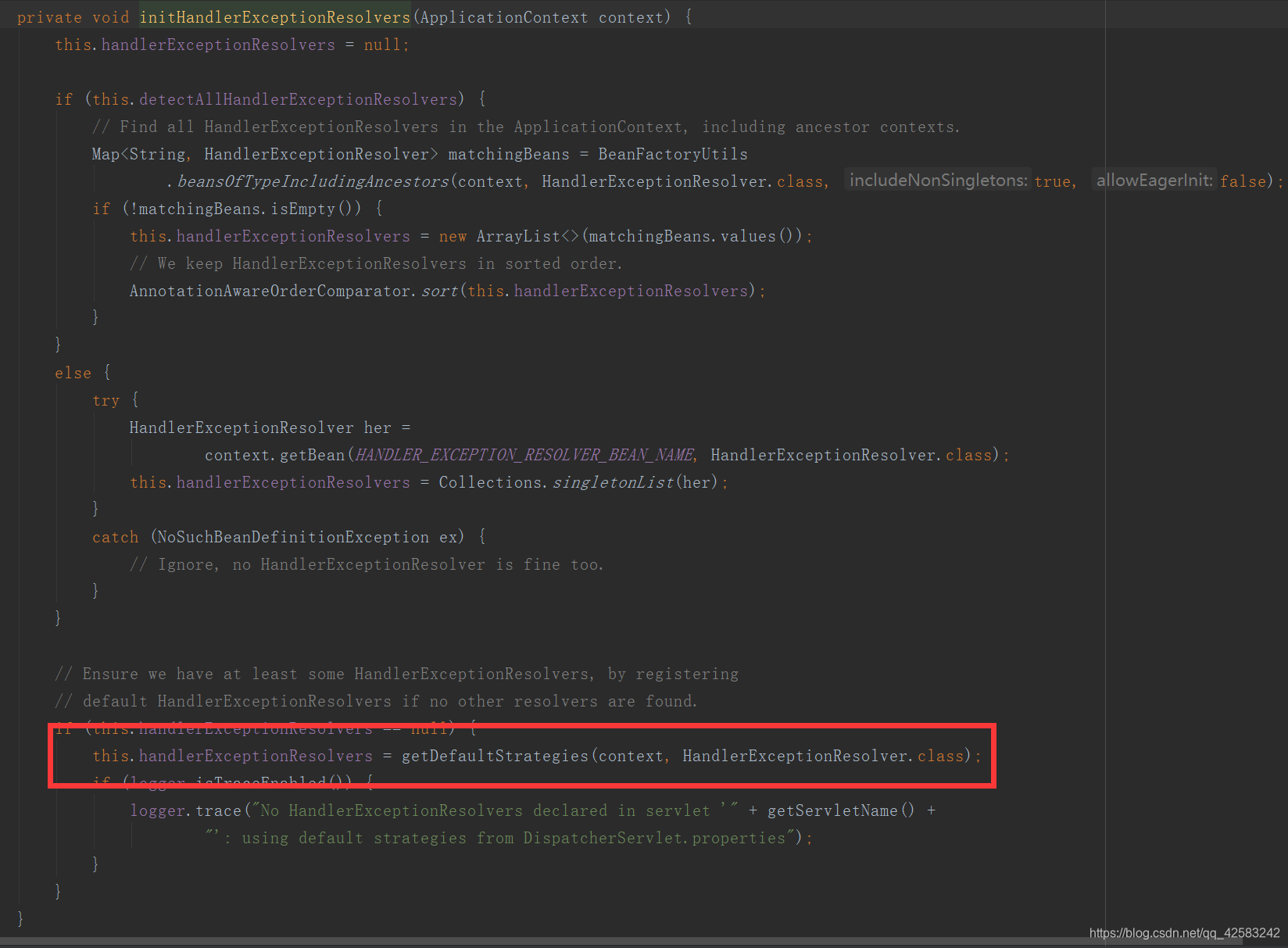Click the 'allowEagerInit:' parameter hint
The height and width of the screenshot is (948, 1288).
click(1154, 181)
